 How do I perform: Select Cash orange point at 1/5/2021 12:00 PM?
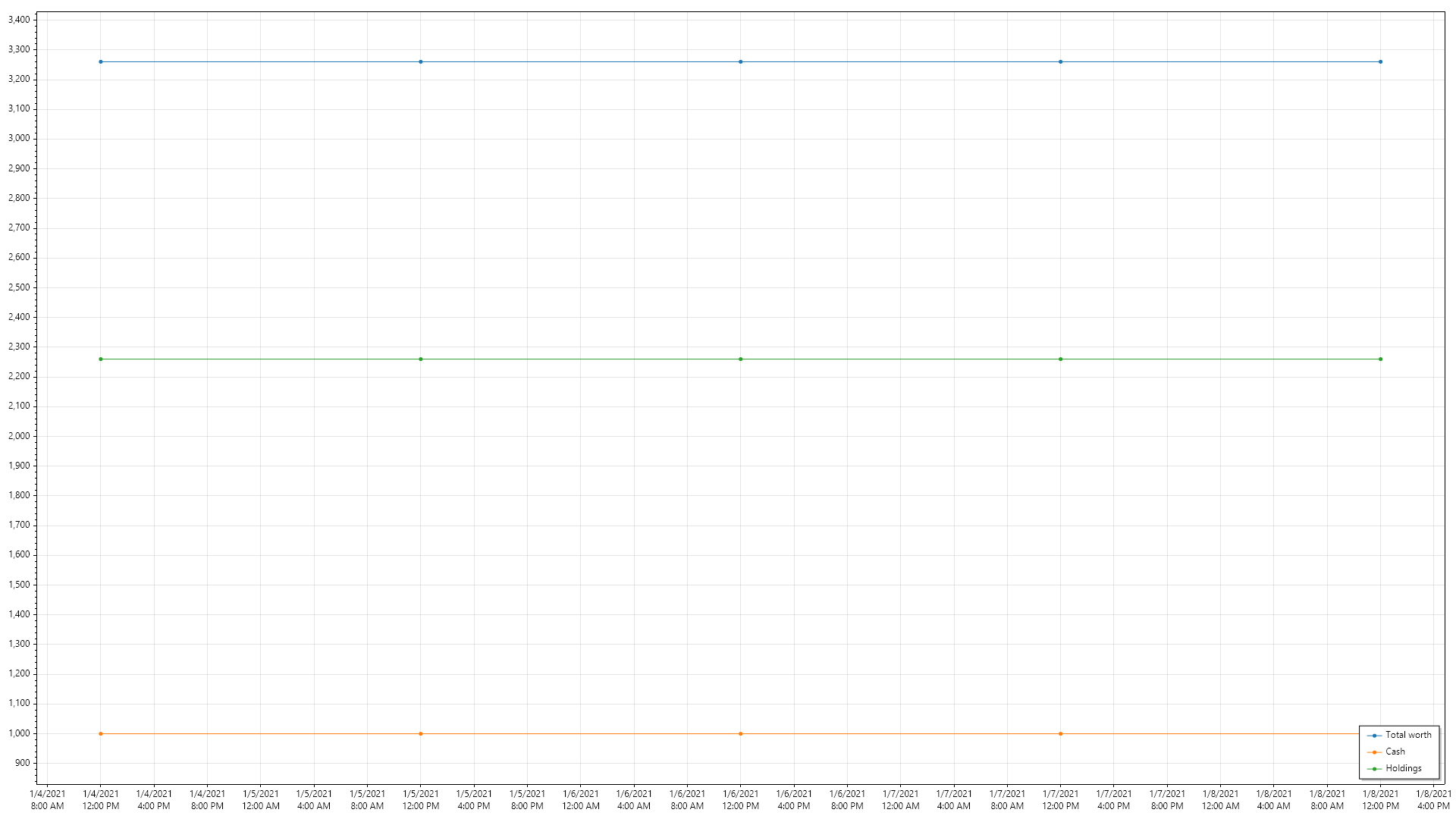pos(421,733)
